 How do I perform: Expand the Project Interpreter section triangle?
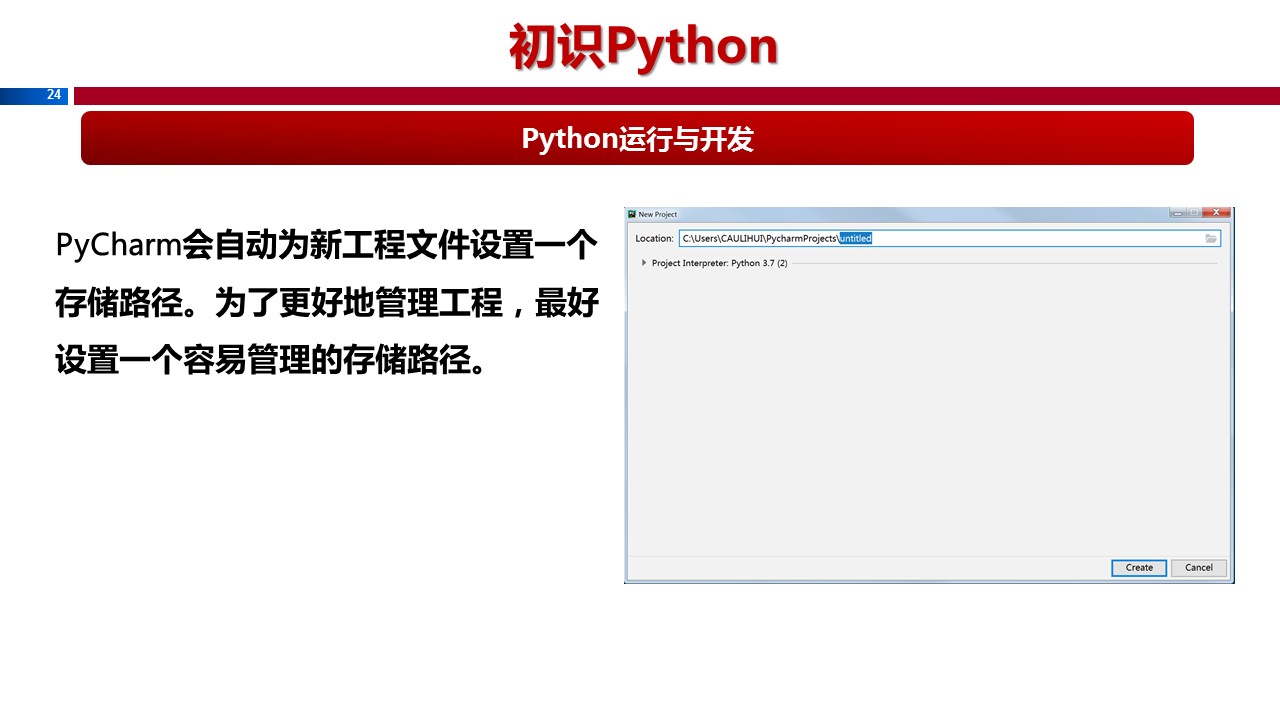(x=644, y=263)
